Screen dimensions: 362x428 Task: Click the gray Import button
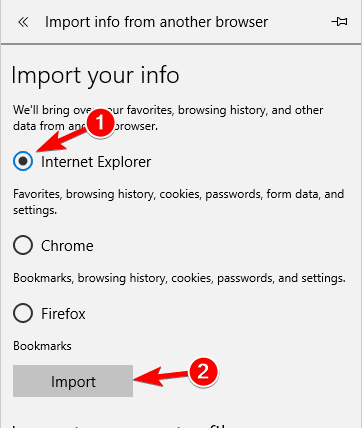73,381
